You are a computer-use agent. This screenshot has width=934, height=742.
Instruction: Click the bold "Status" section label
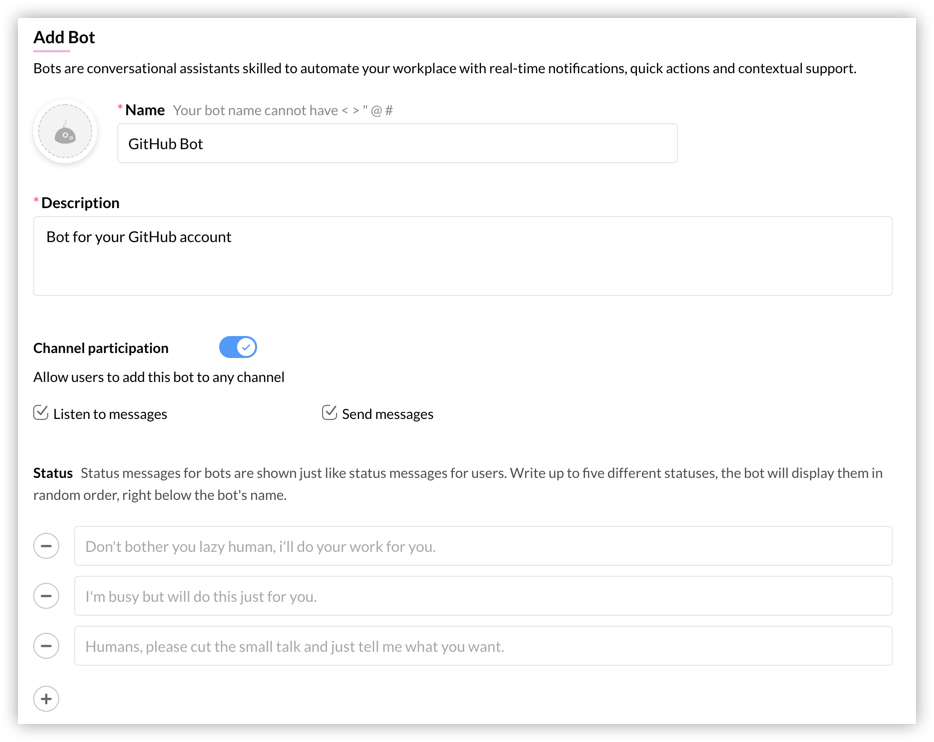(53, 473)
